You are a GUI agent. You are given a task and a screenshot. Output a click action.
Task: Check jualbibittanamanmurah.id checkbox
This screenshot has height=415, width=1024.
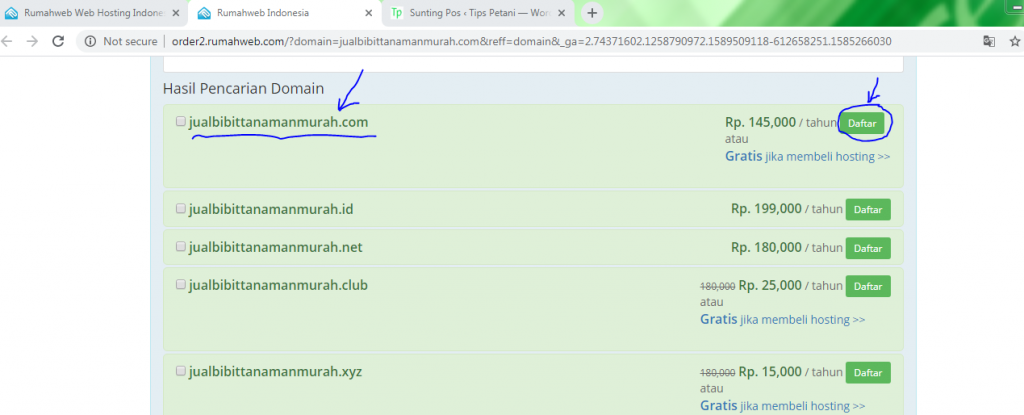click(x=181, y=208)
